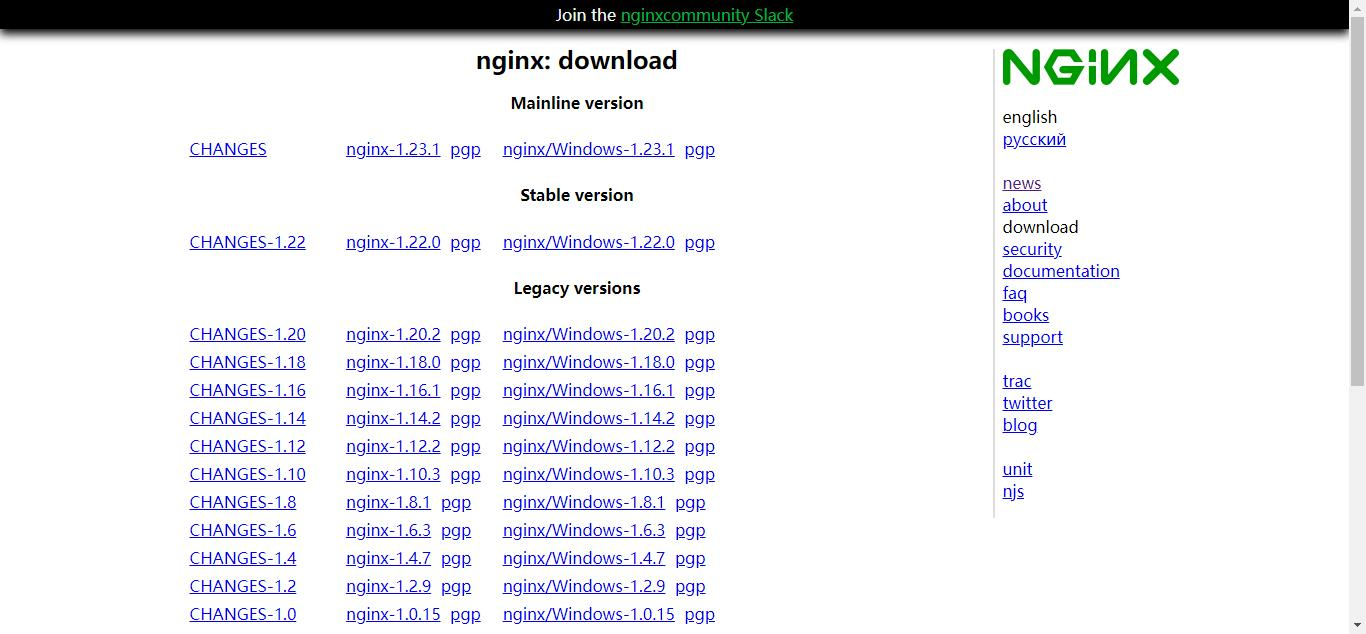Open CHANGES-1.22 link
The width and height of the screenshot is (1366, 634).
coord(247,242)
